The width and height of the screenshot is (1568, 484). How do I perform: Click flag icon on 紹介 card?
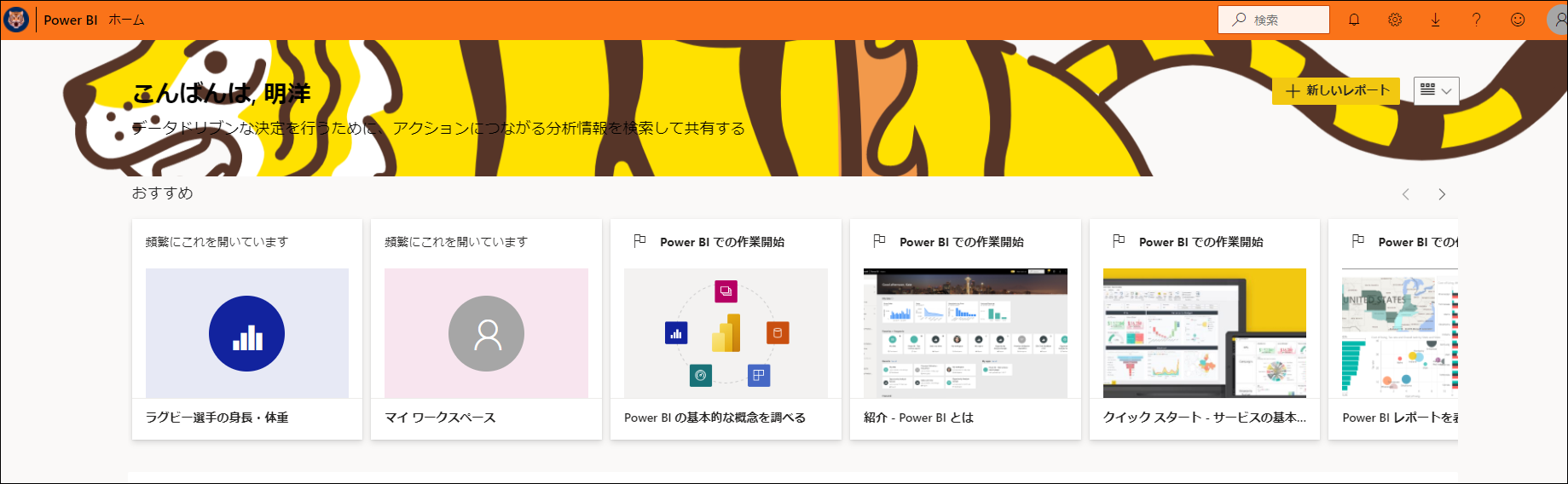tap(879, 241)
